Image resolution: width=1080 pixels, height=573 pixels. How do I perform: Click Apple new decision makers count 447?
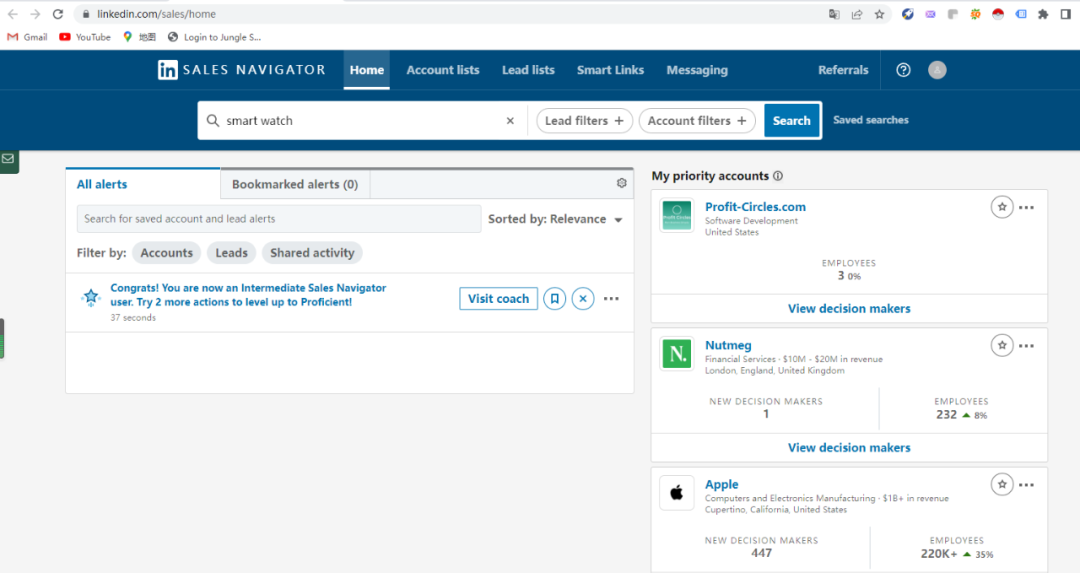pyautogui.click(x=761, y=553)
